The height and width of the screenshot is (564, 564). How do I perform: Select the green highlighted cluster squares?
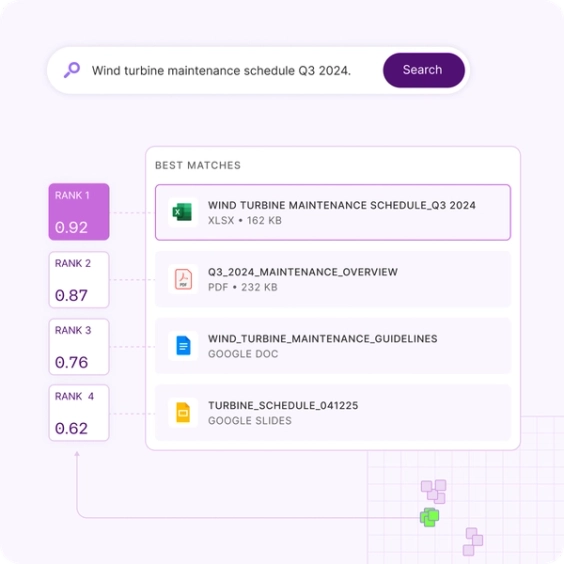point(429,517)
